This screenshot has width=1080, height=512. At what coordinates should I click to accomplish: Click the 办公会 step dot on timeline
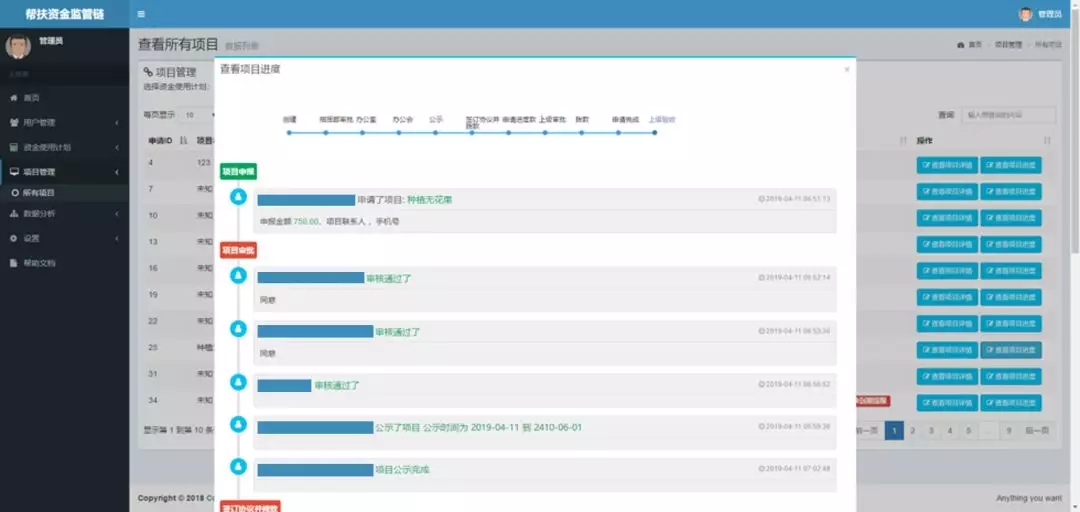399,132
